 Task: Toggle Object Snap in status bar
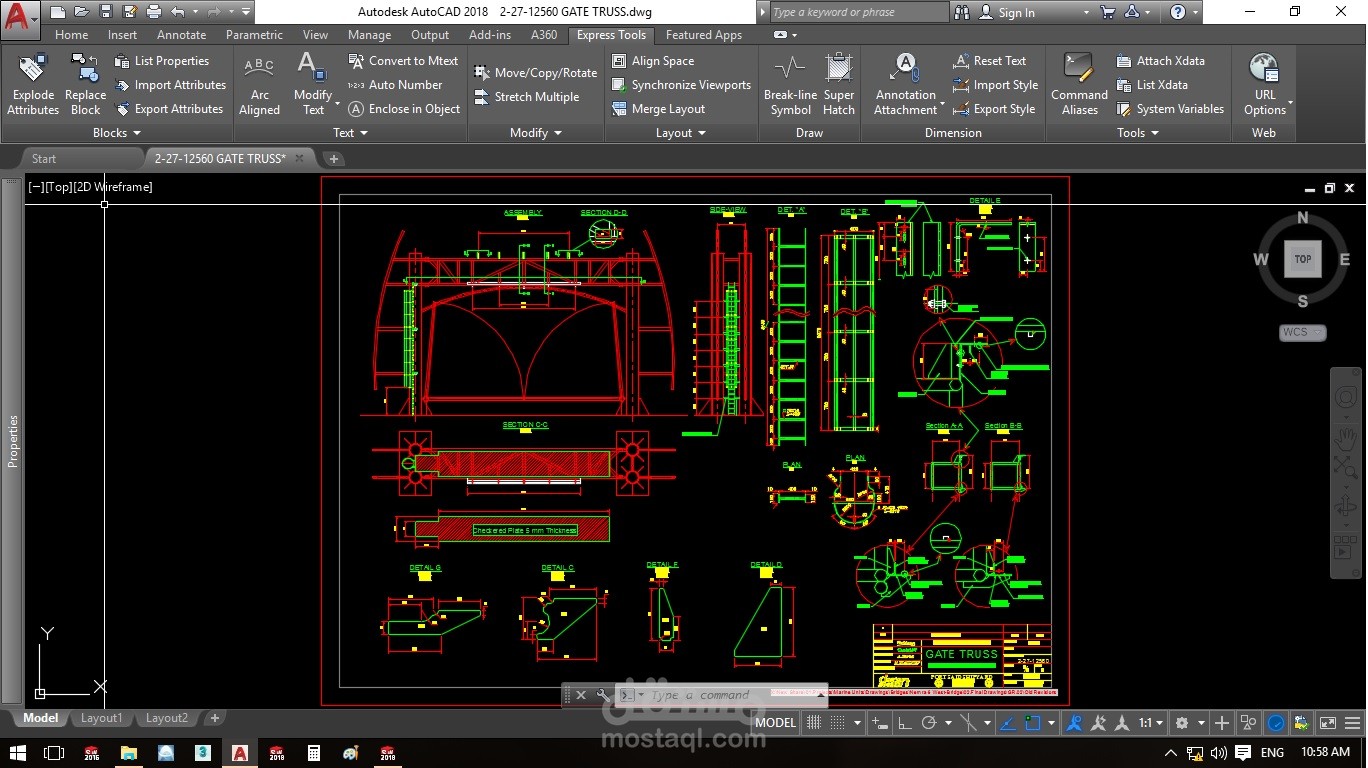point(1033,723)
